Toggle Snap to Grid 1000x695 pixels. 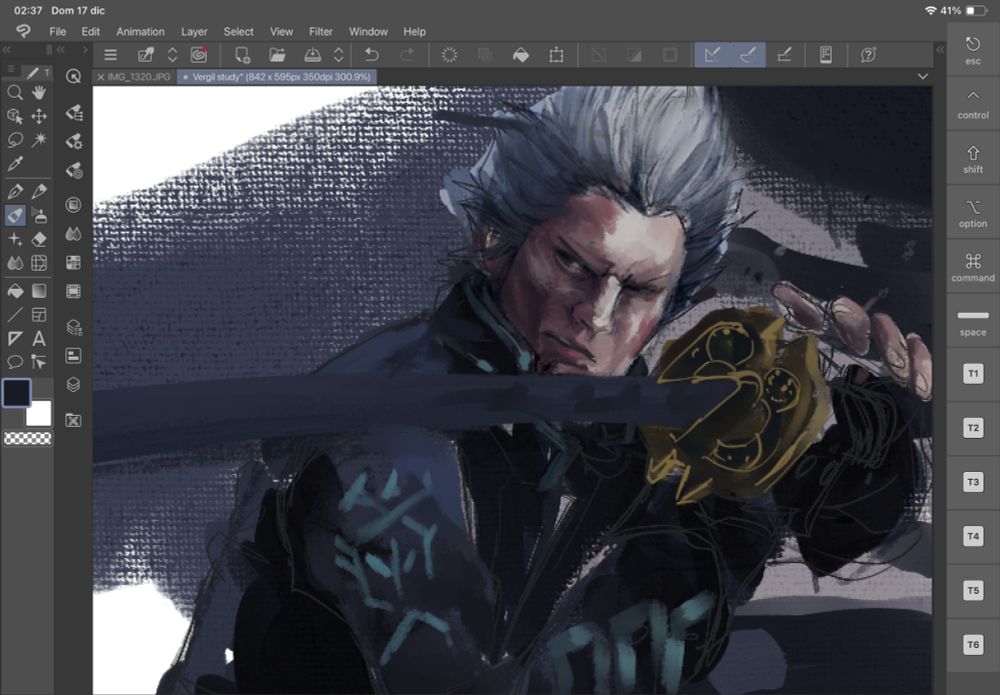784,55
